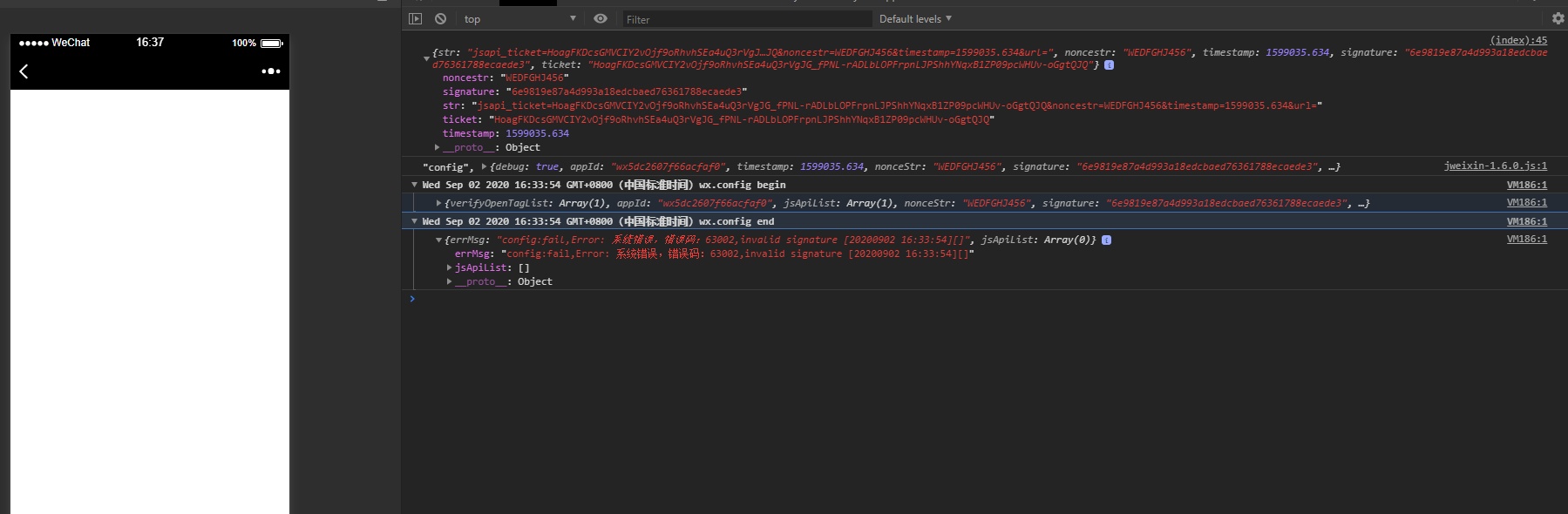
Task: Click the battery icon in simulator status bar
Action: pyautogui.click(x=272, y=43)
